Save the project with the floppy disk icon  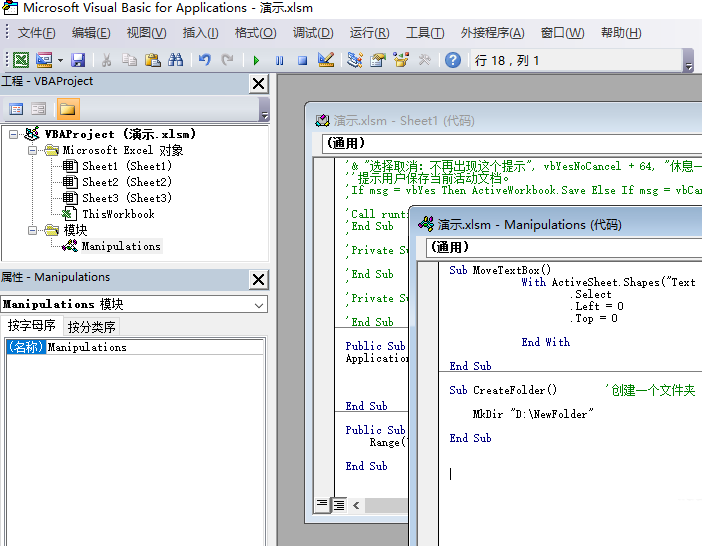(x=78, y=60)
